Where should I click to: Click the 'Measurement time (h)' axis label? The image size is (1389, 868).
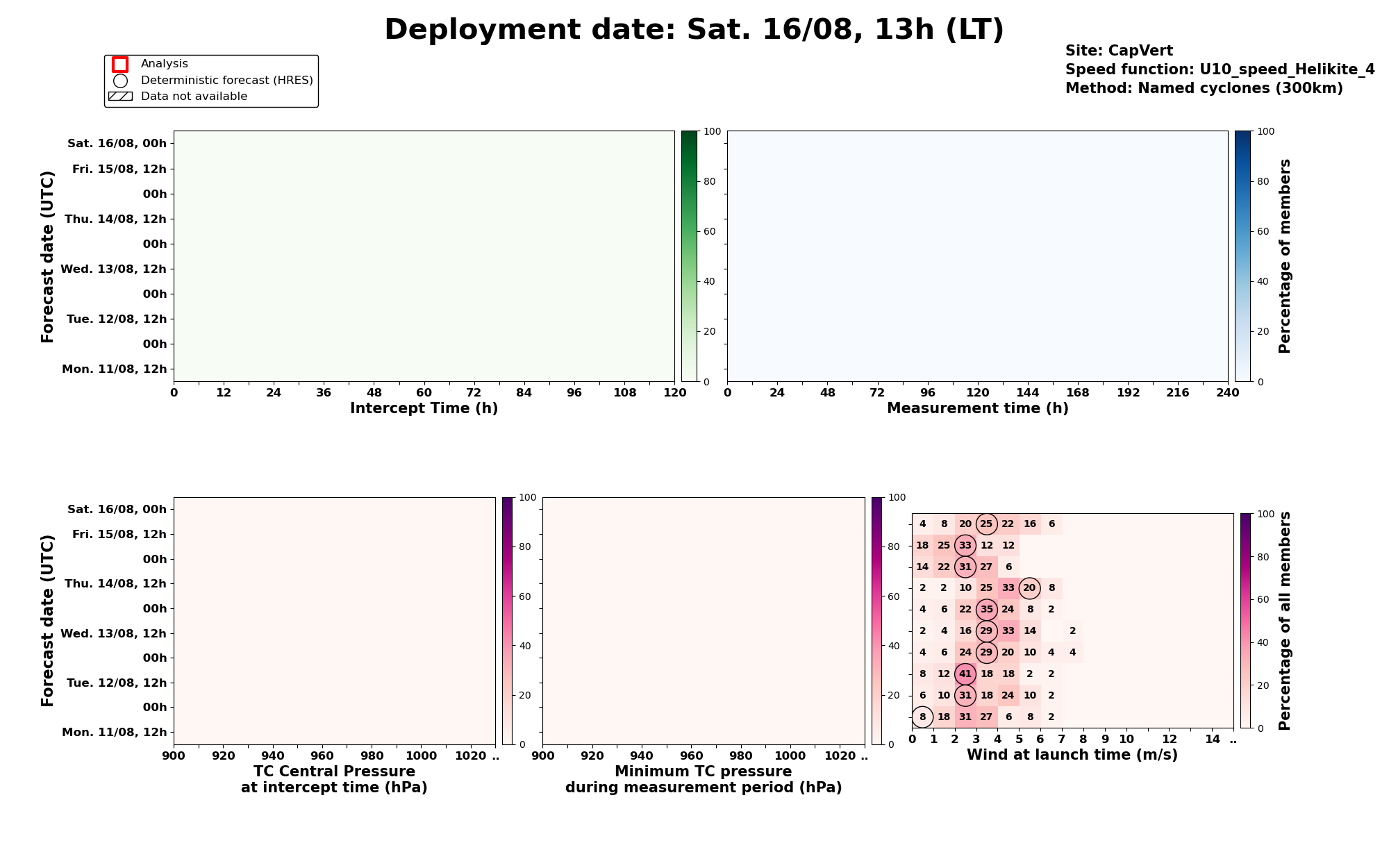point(977,408)
